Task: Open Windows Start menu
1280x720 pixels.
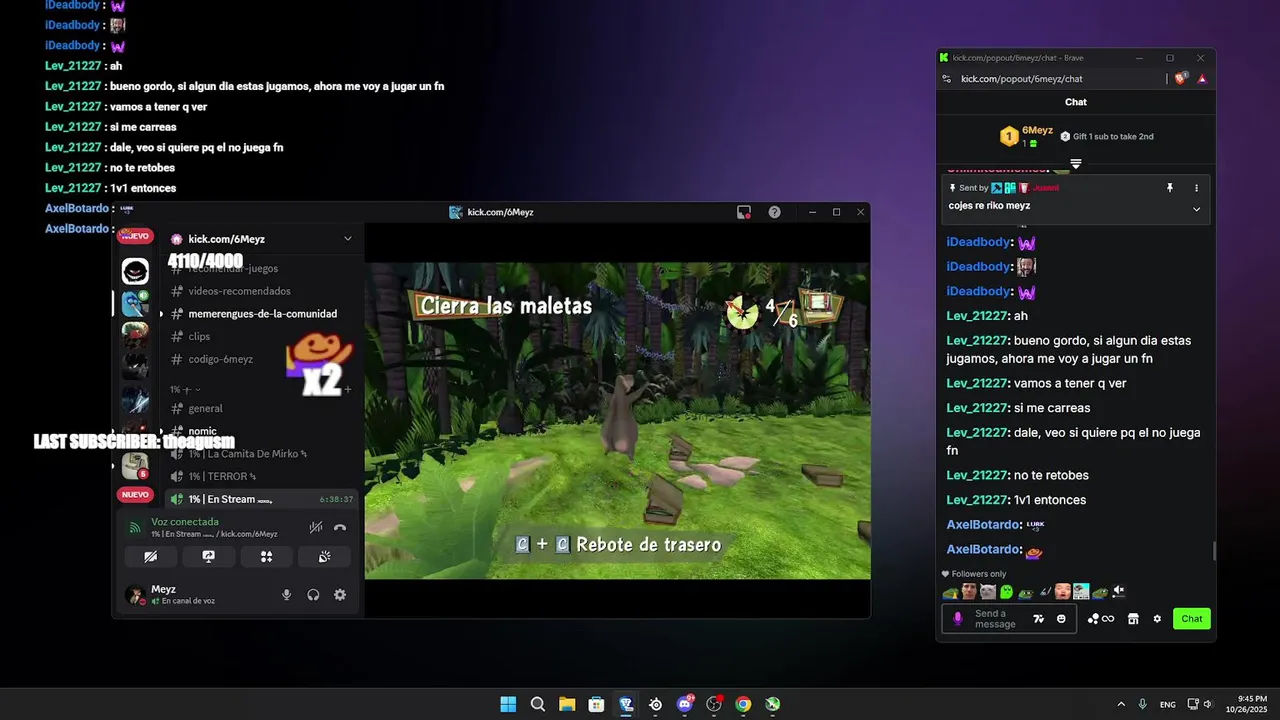Action: tap(508, 704)
